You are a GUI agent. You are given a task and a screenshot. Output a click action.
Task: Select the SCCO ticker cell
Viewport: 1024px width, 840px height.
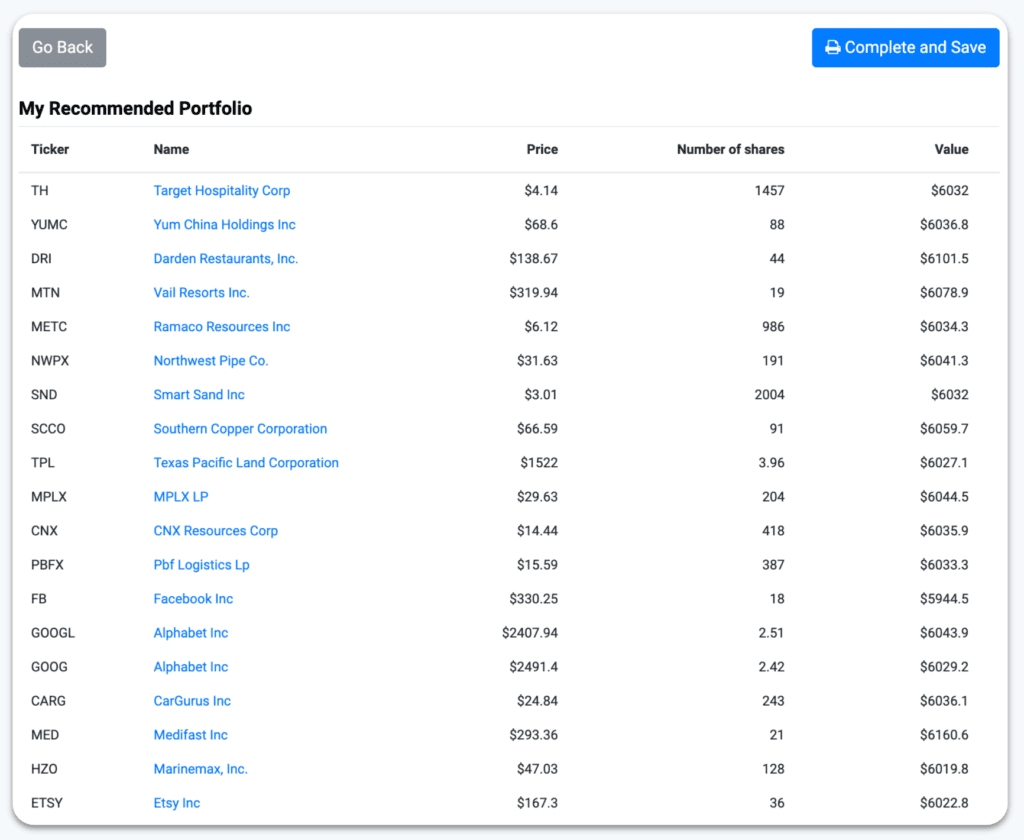pyautogui.click(x=48, y=428)
